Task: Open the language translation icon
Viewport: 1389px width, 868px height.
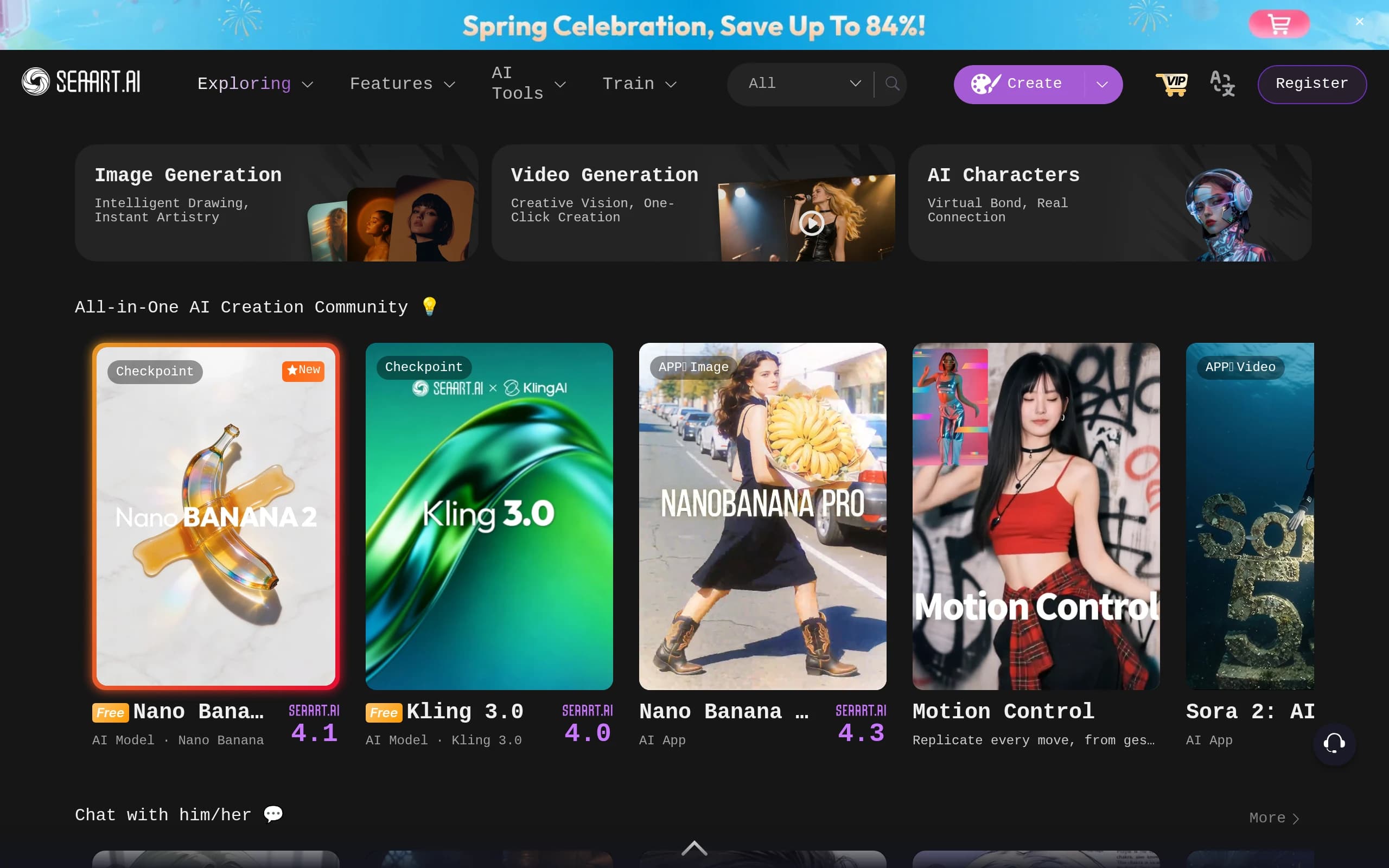Action: pyautogui.click(x=1222, y=84)
